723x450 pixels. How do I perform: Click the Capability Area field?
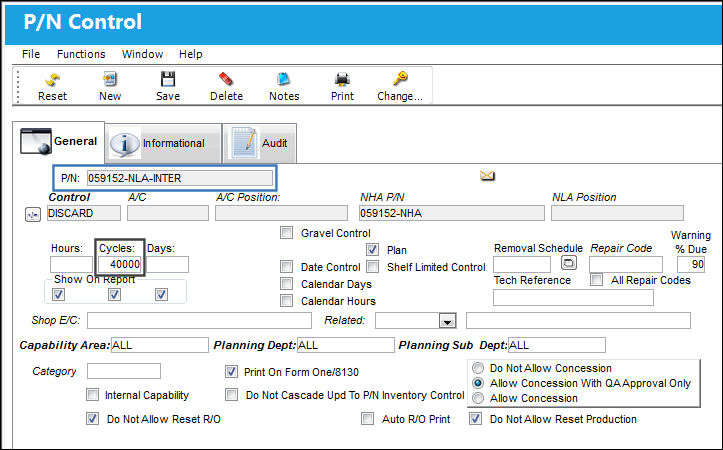[160, 345]
